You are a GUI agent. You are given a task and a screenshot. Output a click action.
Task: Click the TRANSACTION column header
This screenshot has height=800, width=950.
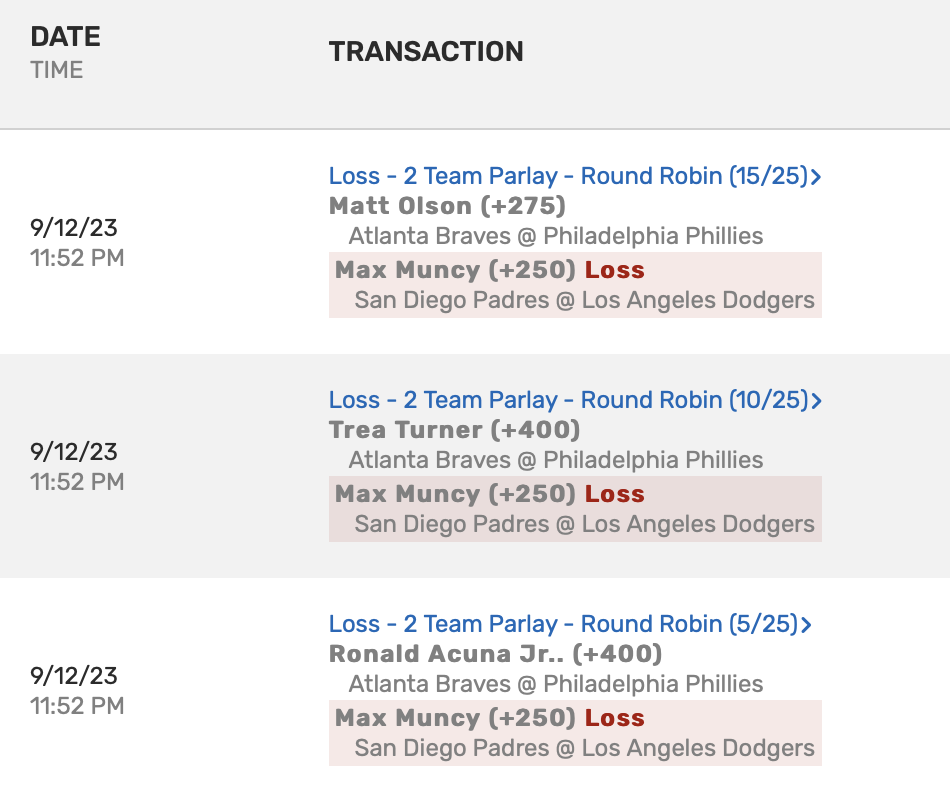tap(426, 52)
